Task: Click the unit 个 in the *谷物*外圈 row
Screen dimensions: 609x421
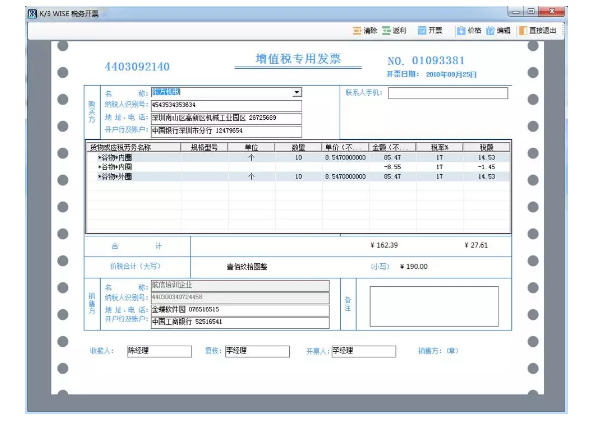Action: pos(251,177)
